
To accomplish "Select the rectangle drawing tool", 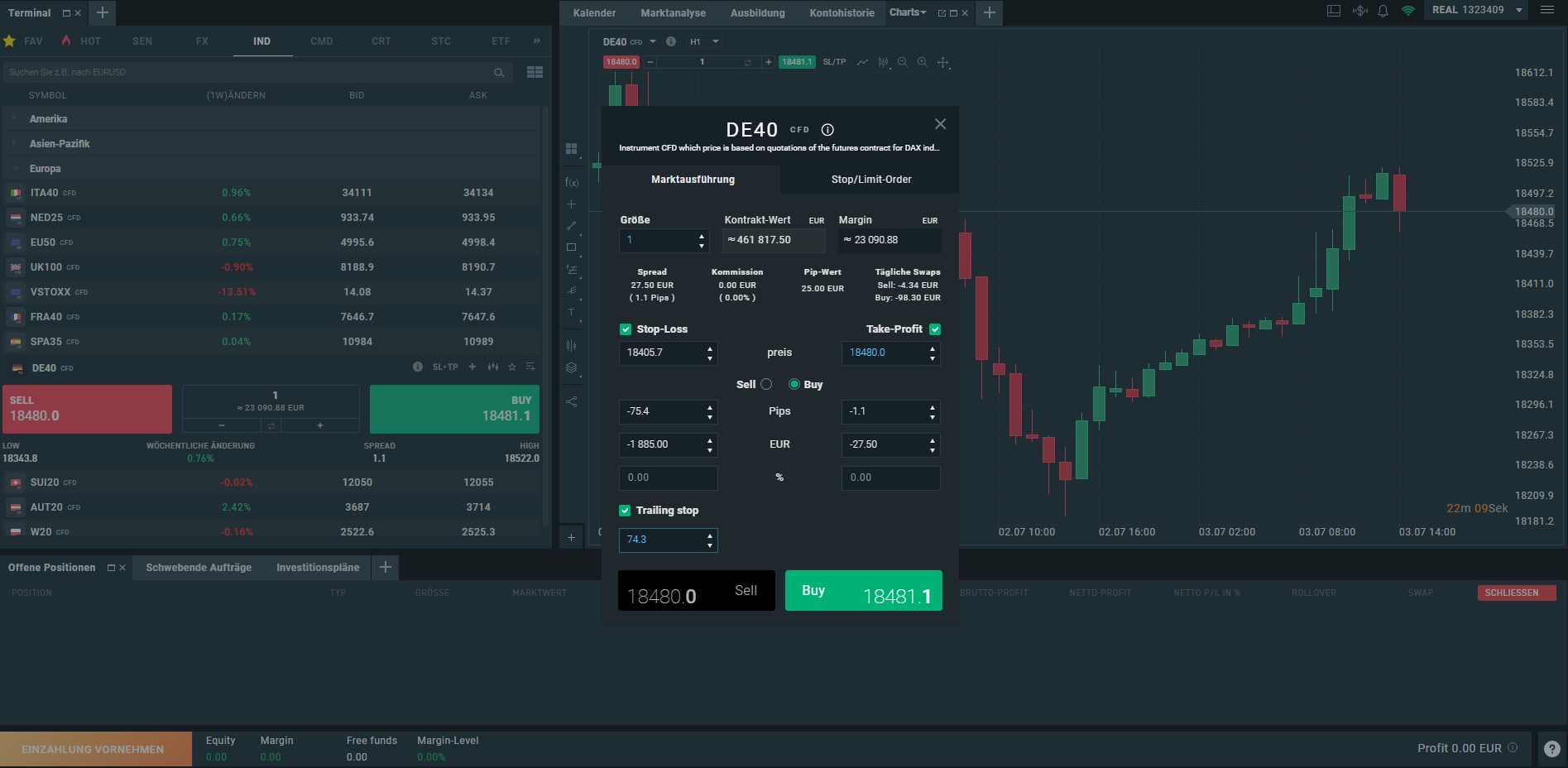I will (571, 247).
